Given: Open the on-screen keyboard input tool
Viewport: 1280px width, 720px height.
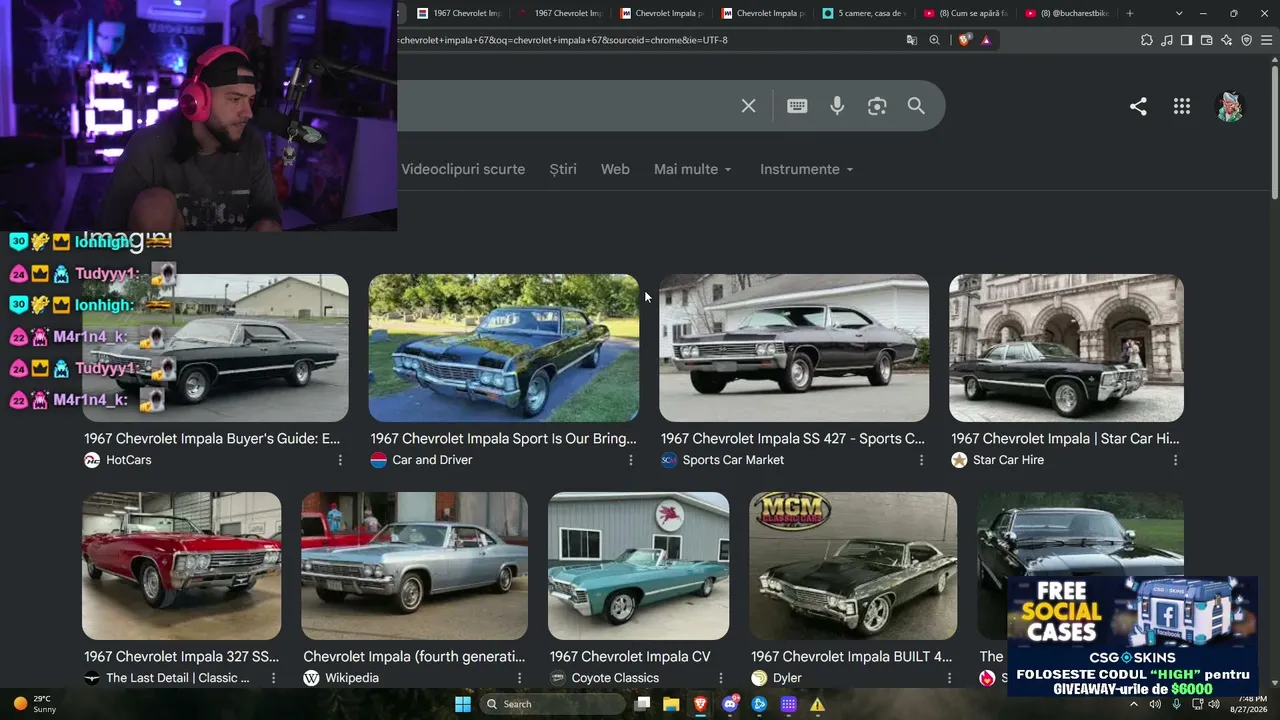Looking at the screenshot, I should click(797, 106).
